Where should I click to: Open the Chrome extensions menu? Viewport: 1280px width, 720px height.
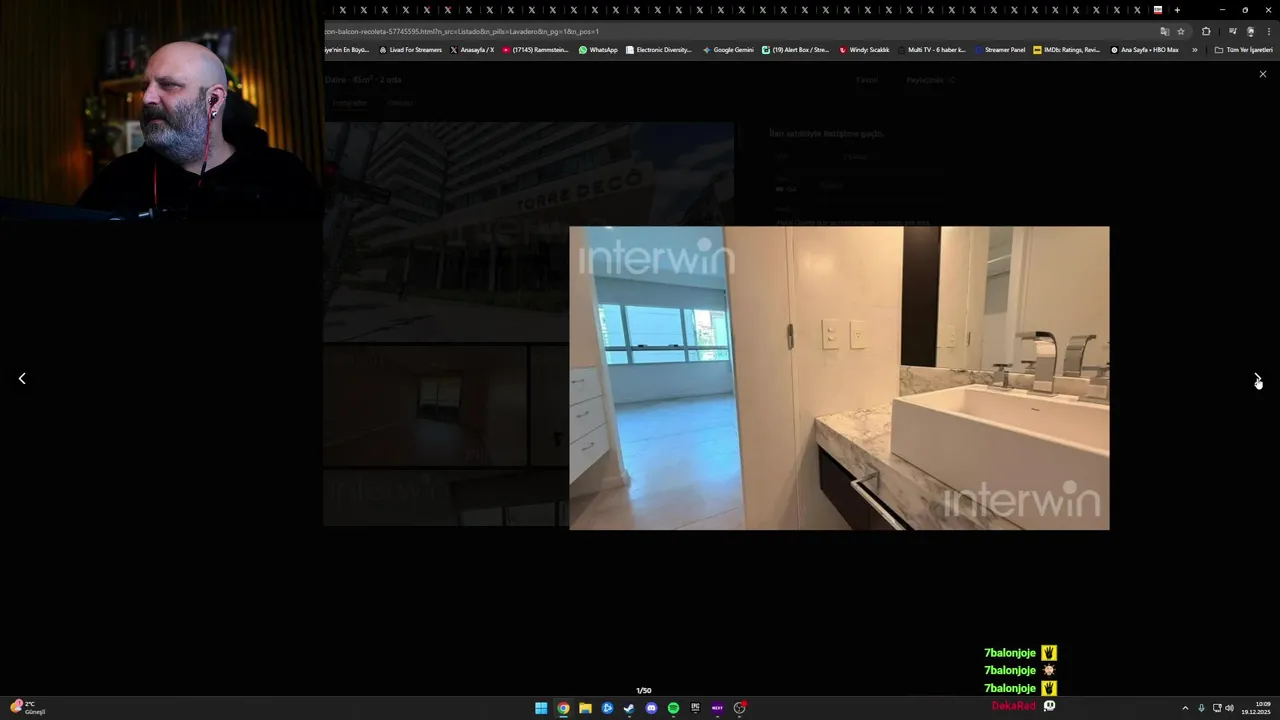pyautogui.click(x=1206, y=31)
